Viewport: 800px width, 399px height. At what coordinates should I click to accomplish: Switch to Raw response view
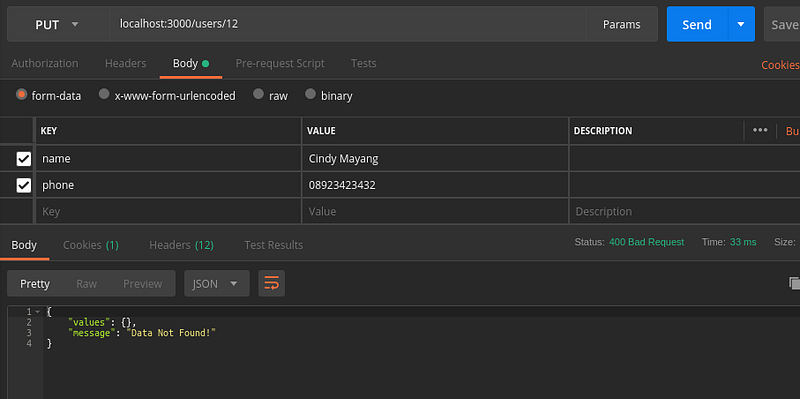click(86, 284)
